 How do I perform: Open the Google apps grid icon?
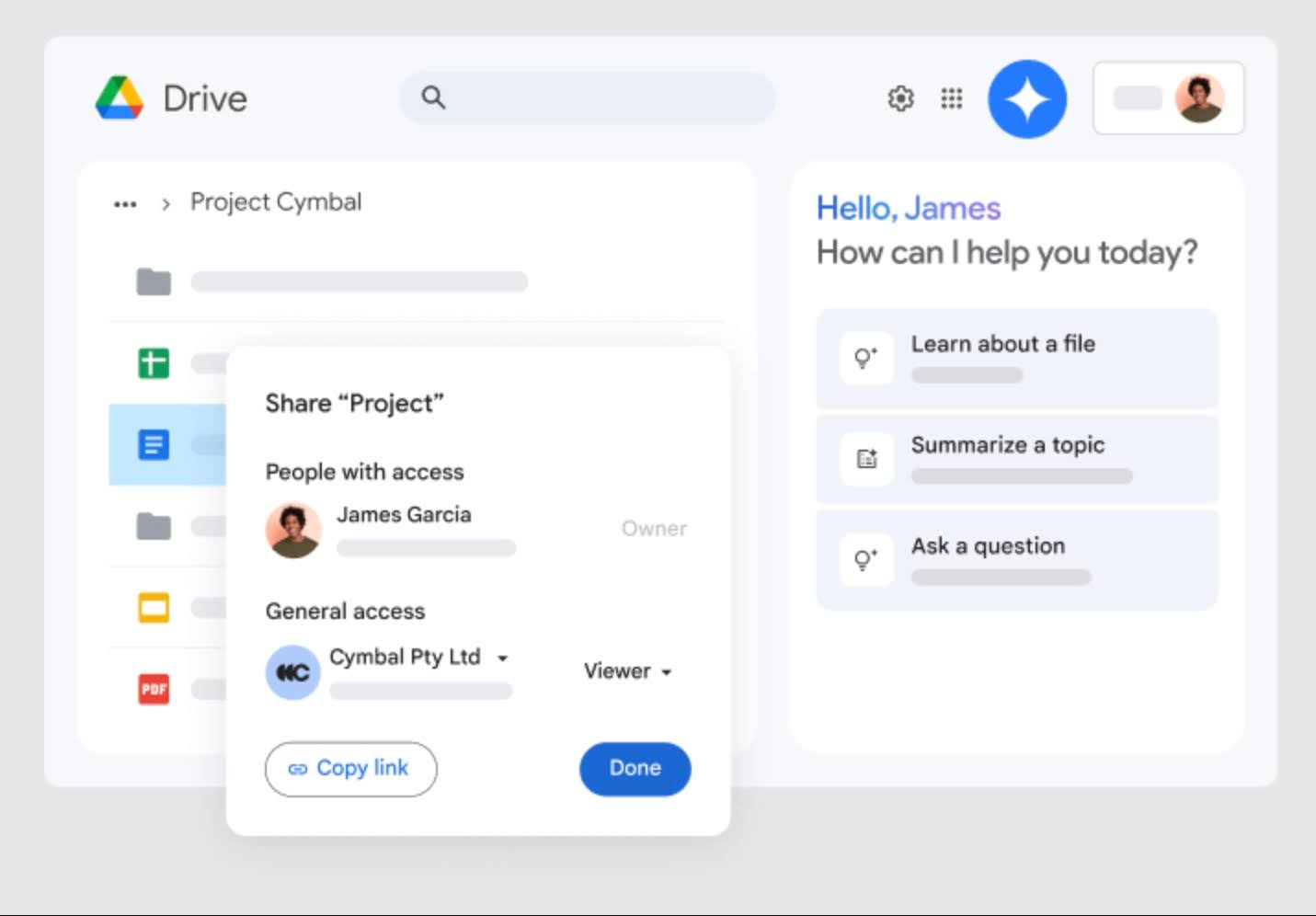952,98
